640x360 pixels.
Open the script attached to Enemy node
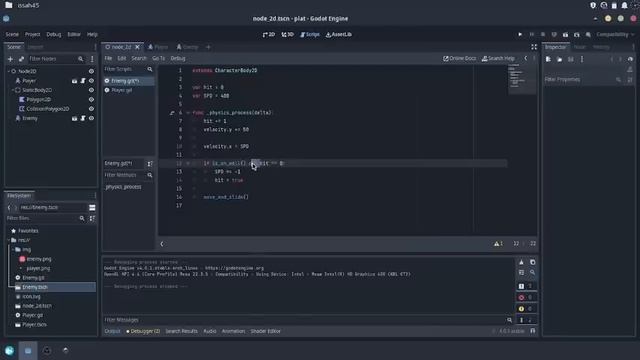(x=83, y=118)
